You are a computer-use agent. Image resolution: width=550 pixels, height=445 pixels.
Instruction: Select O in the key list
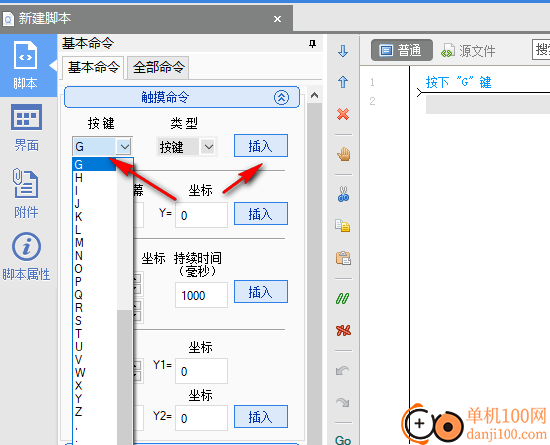(94, 269)
